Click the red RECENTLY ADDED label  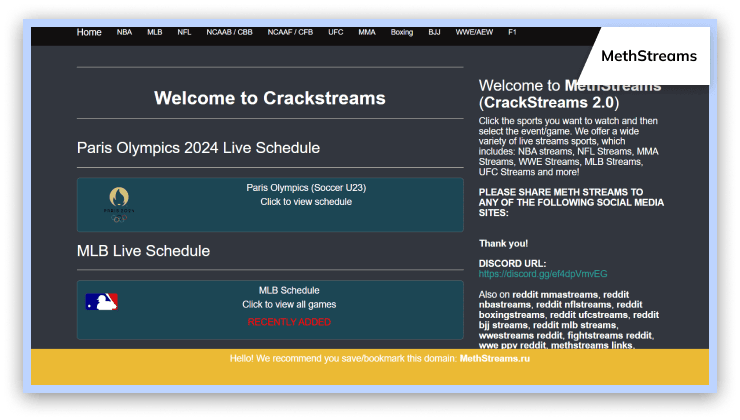point(289,322)
